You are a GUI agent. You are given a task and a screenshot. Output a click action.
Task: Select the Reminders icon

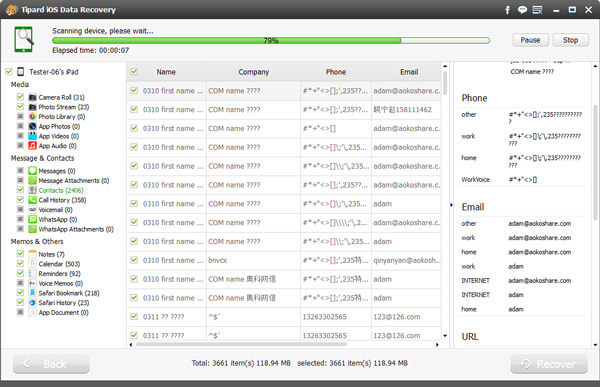tap(33, 273)
